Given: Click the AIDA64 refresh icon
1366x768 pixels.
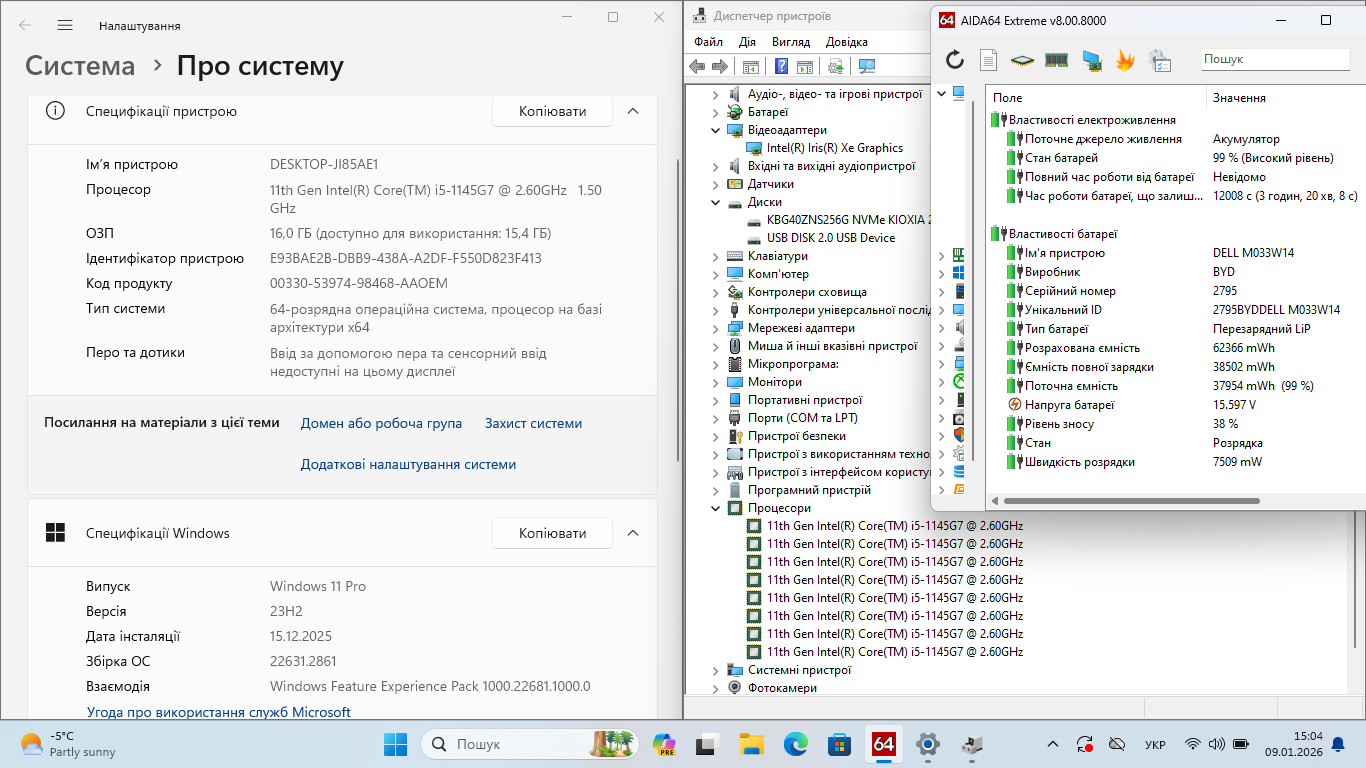Looking at the screenshot, I should tap(955, 61).
